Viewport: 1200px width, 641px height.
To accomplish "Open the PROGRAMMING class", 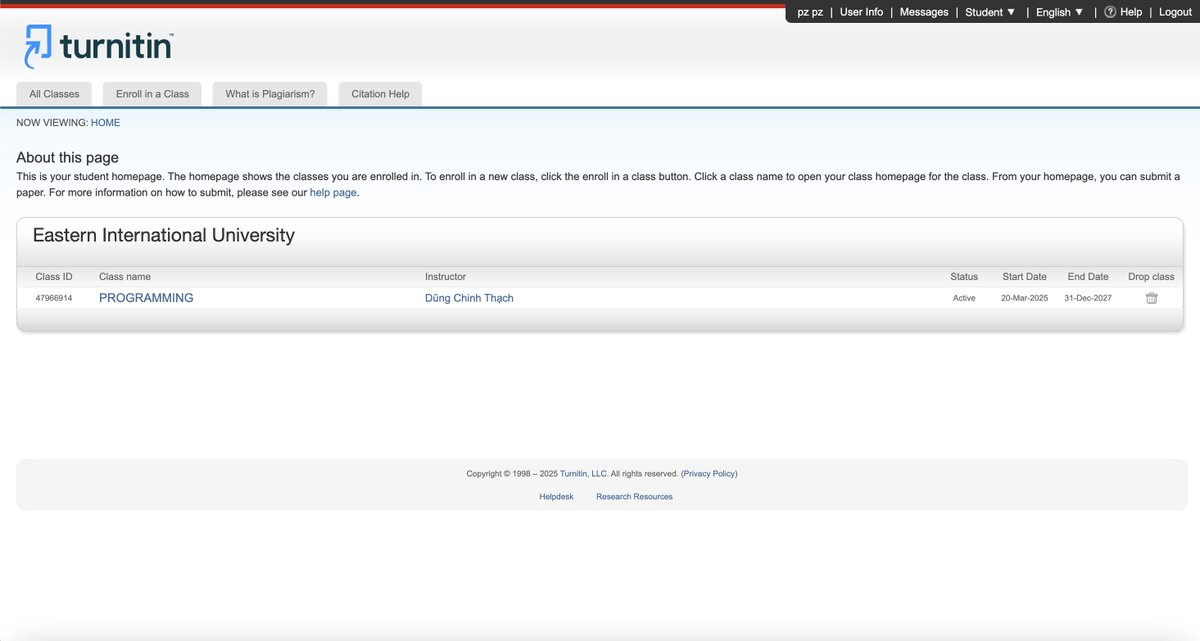I will pyautogui.click(x=146, y=298).
